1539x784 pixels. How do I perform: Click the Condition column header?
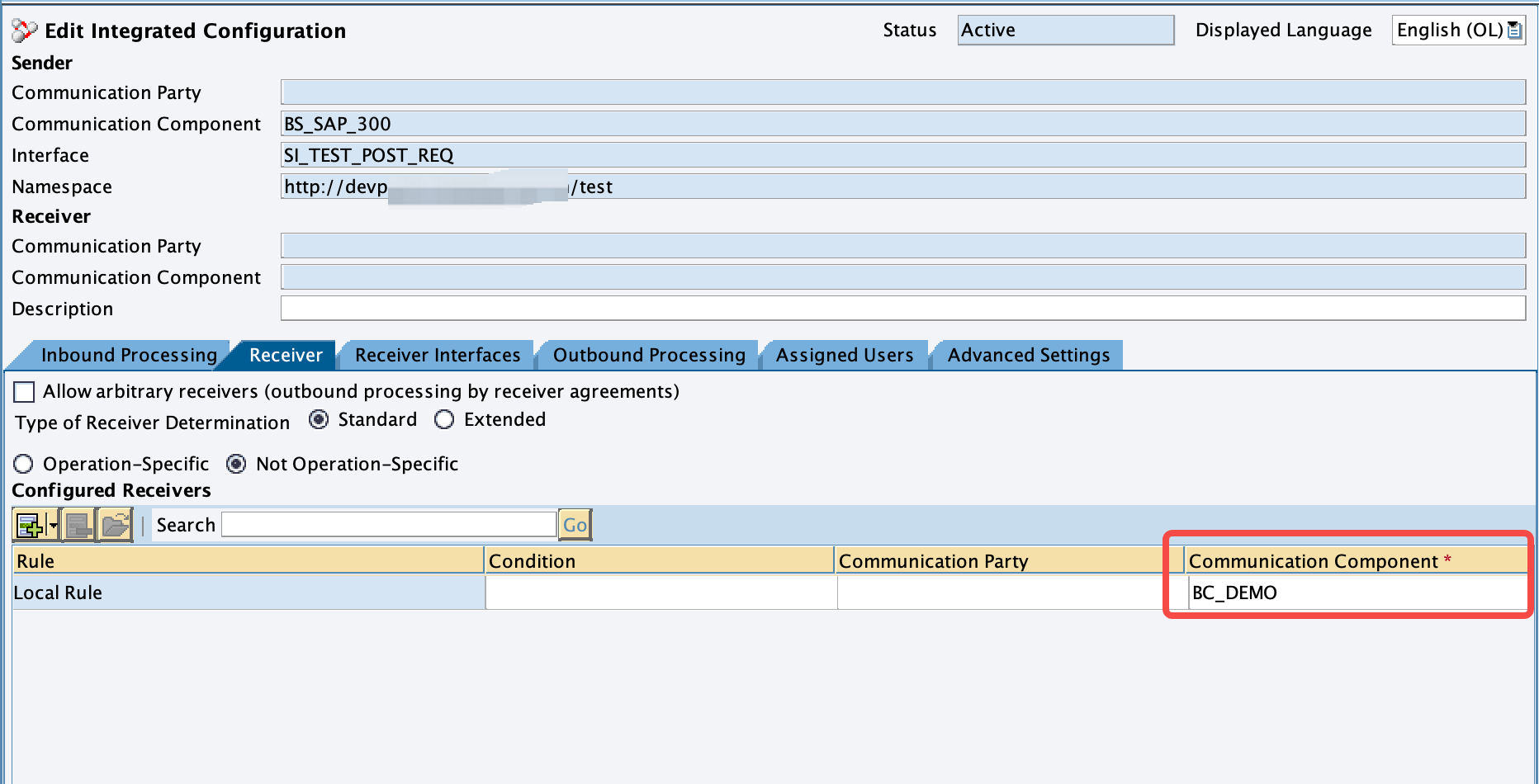pos(660,561)
